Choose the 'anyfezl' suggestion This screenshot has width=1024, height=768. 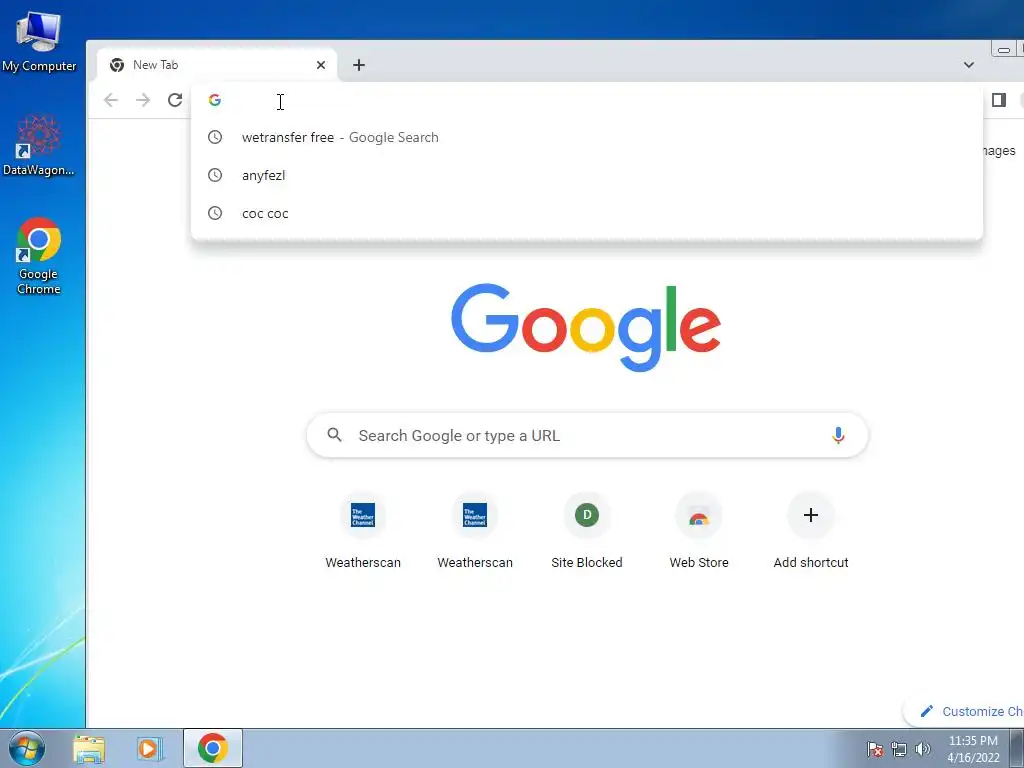click(587, 175)
